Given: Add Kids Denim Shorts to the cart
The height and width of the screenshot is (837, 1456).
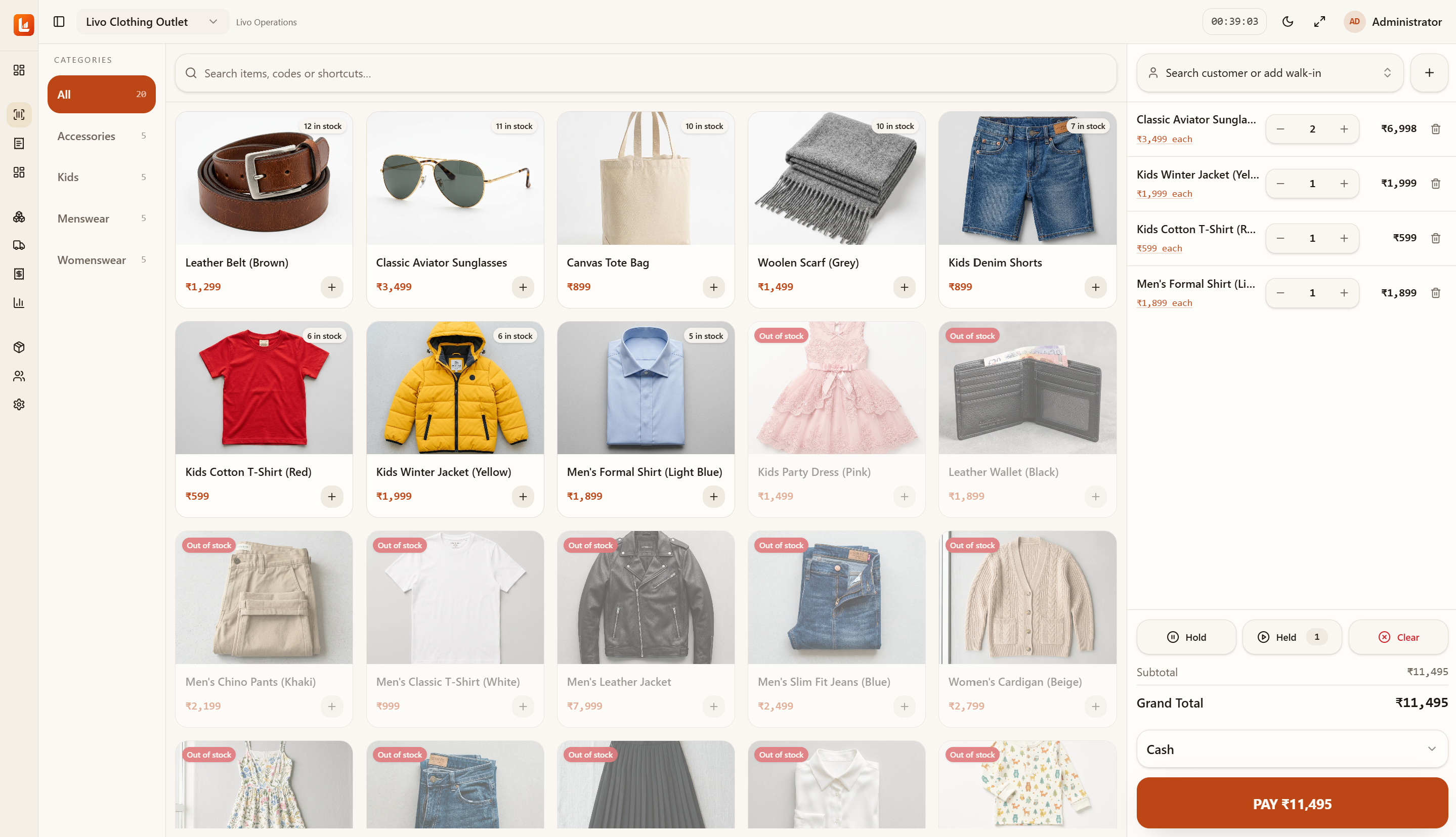Looking at the screenshot, I should (x=1095, y=287).
